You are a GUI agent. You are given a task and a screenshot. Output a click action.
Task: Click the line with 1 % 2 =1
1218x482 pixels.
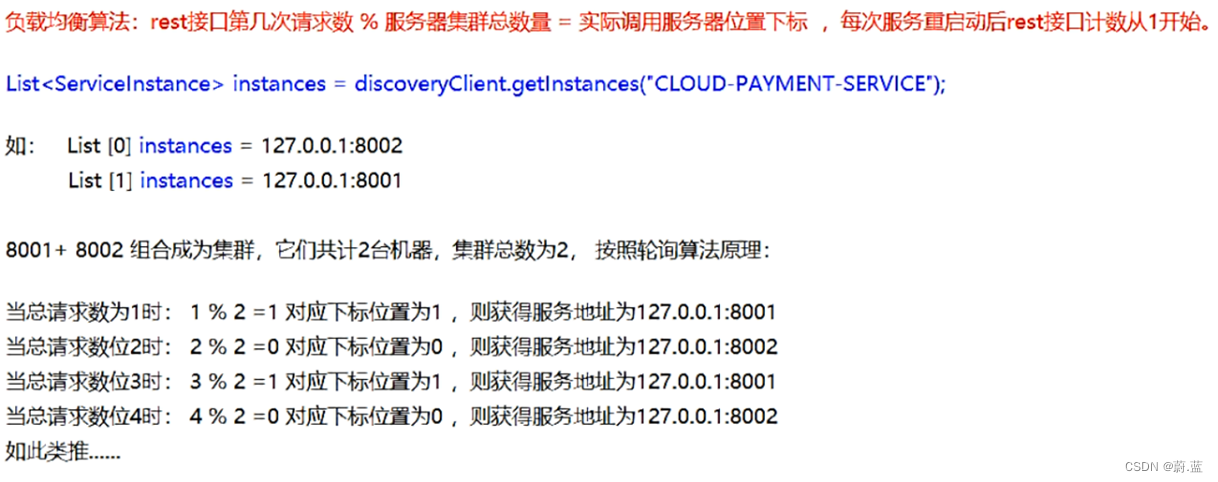click(x=391, y=313)
